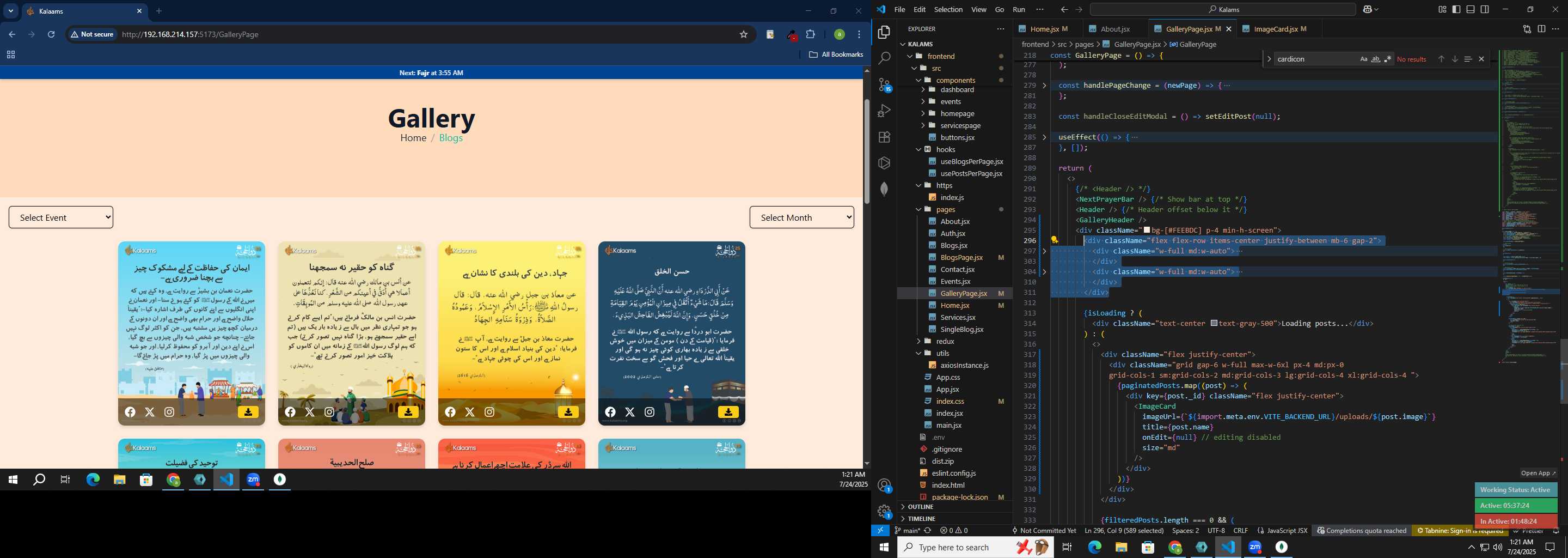Toggle Replace chevron in find widget
The width and height of the screenshot is (1568, 558).
point(1269,59)
